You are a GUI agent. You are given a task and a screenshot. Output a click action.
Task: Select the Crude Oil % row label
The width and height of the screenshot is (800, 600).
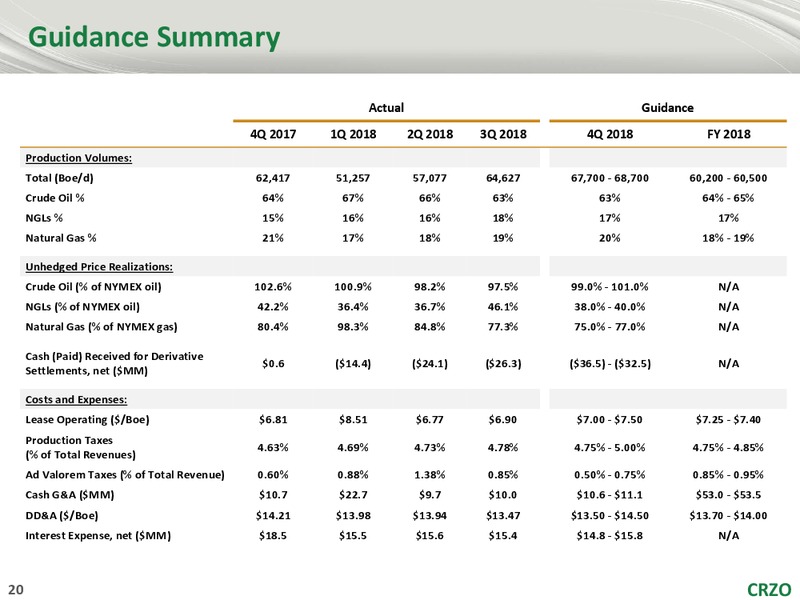click(55, 198)
